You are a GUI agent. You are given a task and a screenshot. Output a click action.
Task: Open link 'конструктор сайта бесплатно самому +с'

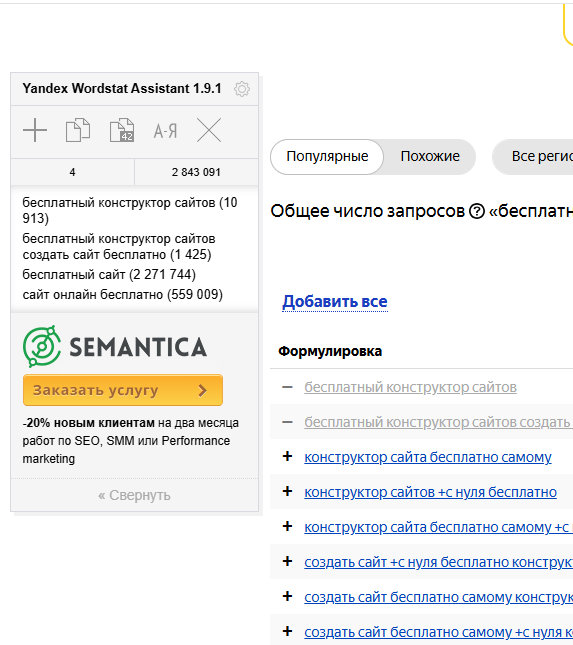point(437,527)
